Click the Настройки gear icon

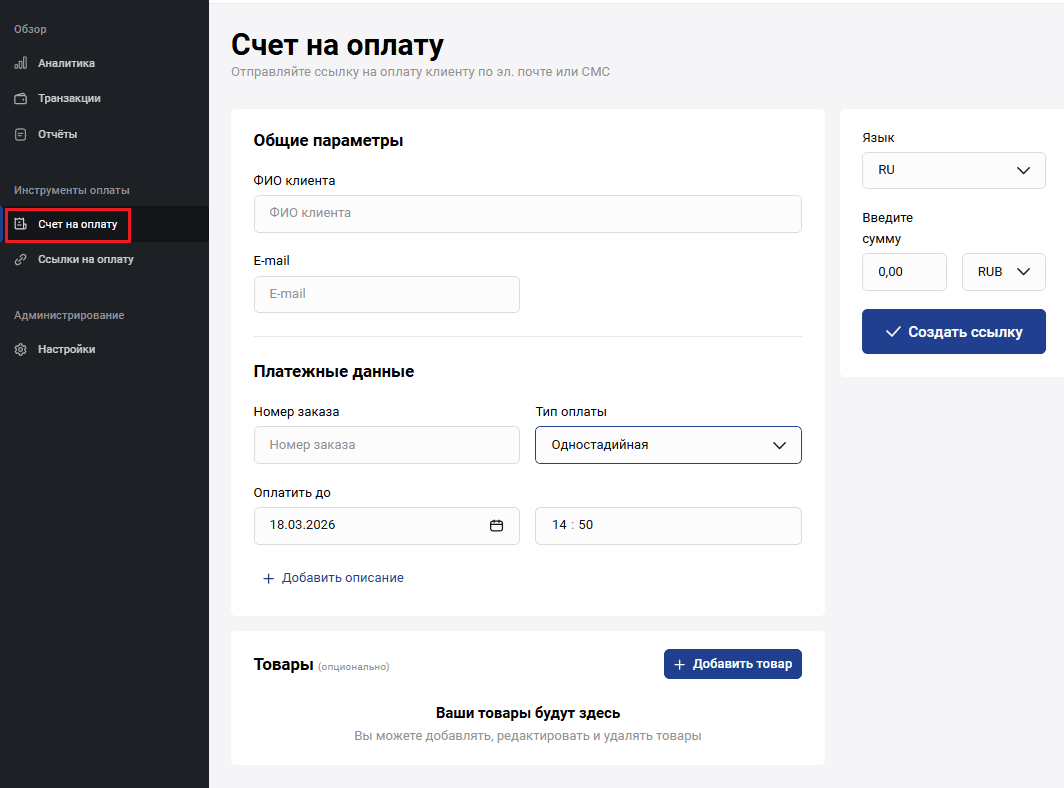coord(20,350)
